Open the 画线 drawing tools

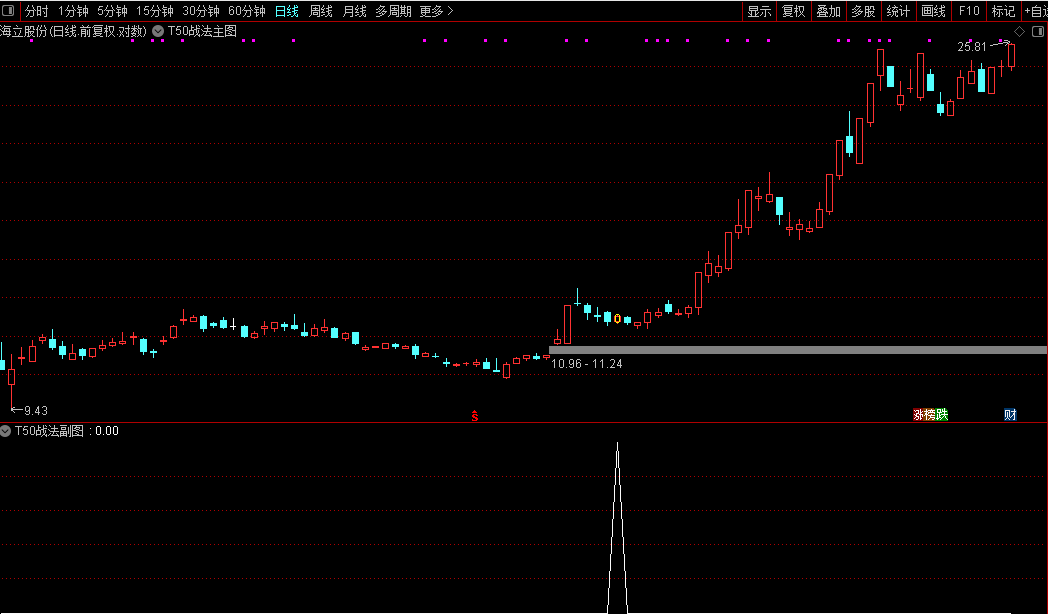(933, 11)
